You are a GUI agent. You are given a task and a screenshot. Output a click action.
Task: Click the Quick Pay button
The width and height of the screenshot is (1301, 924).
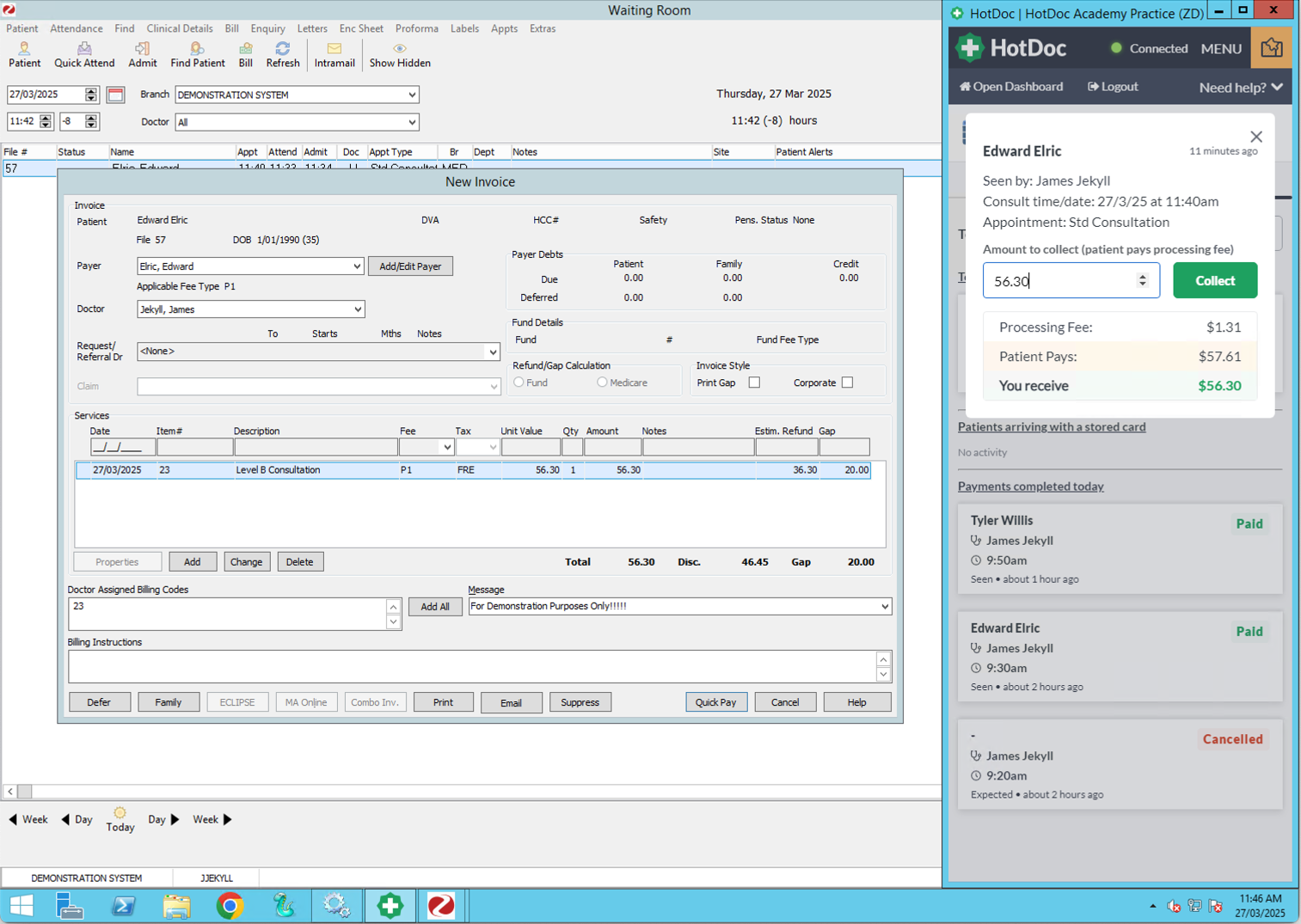tap(716, 702)
